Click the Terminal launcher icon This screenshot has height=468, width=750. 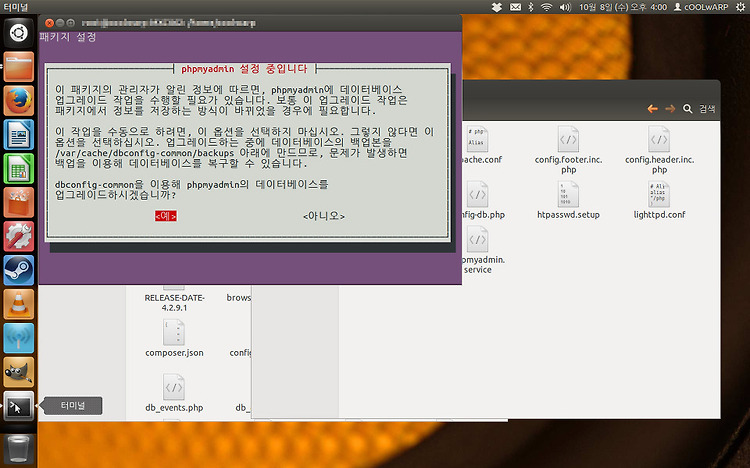point(19,406)
